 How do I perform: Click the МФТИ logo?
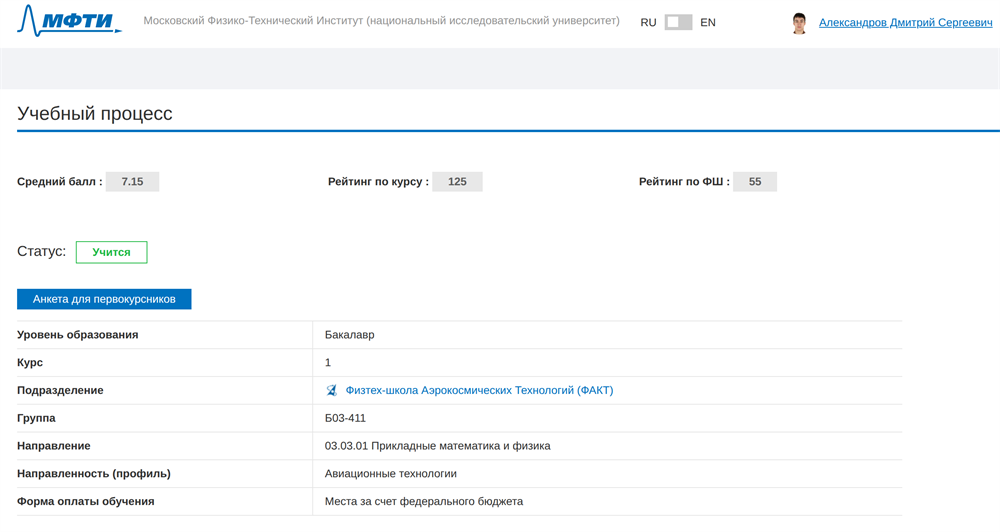pos(69,20)
